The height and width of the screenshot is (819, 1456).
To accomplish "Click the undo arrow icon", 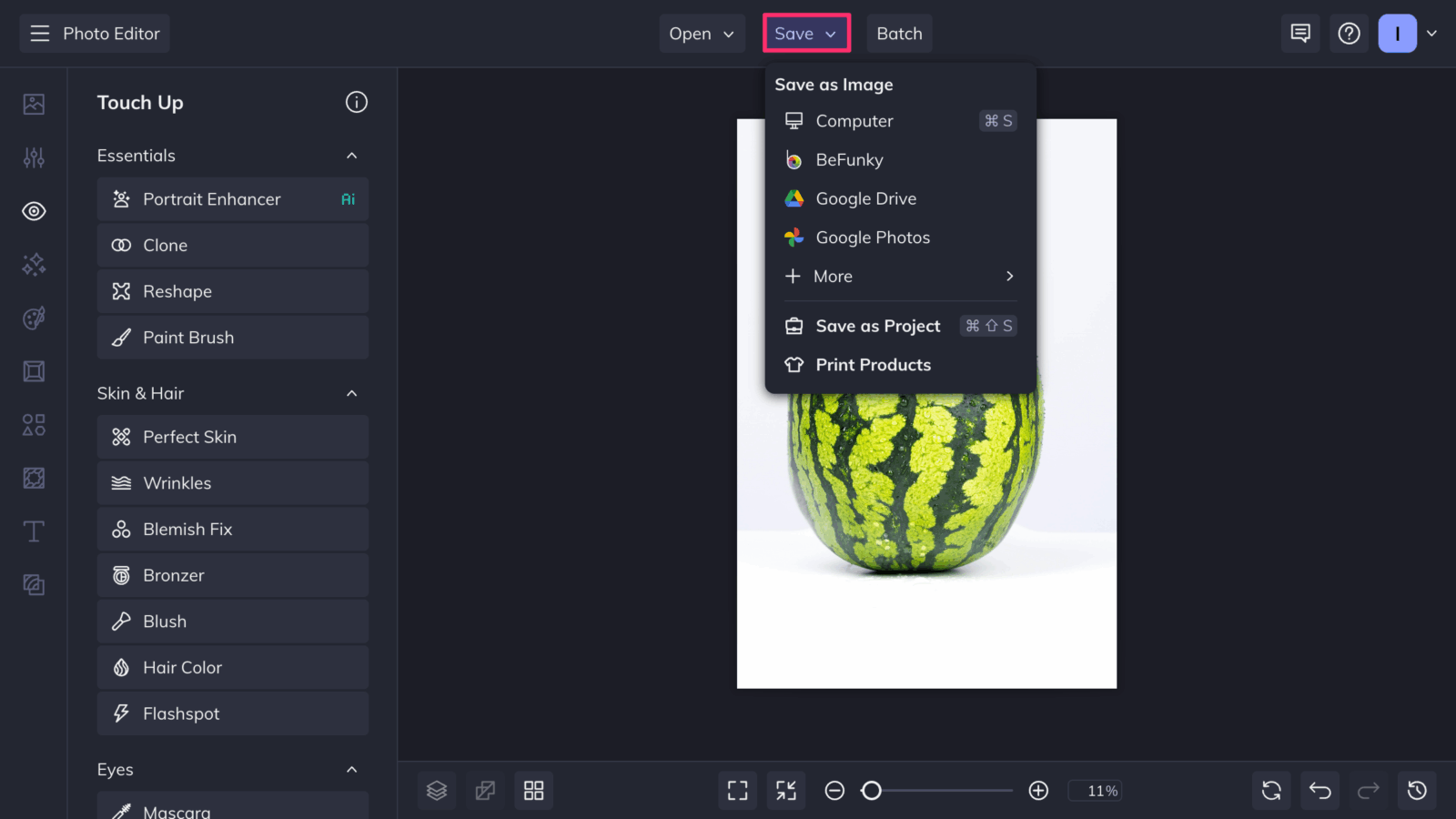I will point(1320,791).
